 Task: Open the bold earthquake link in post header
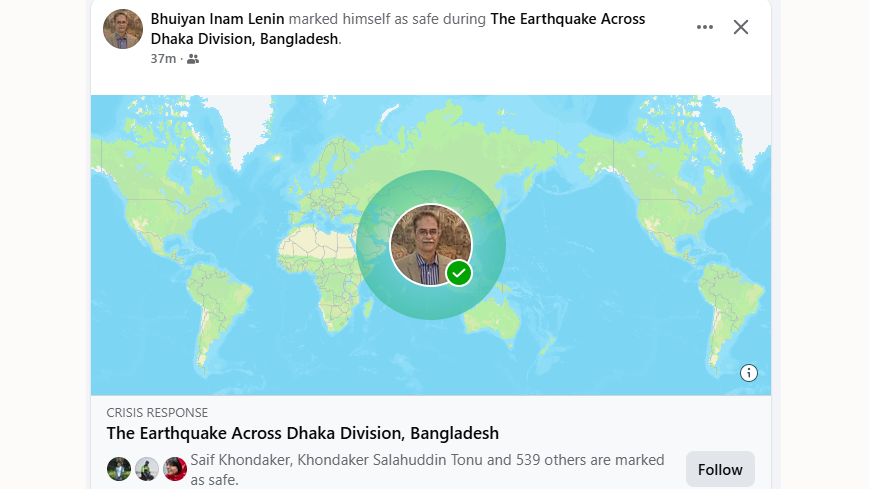[x=567, y=19]
